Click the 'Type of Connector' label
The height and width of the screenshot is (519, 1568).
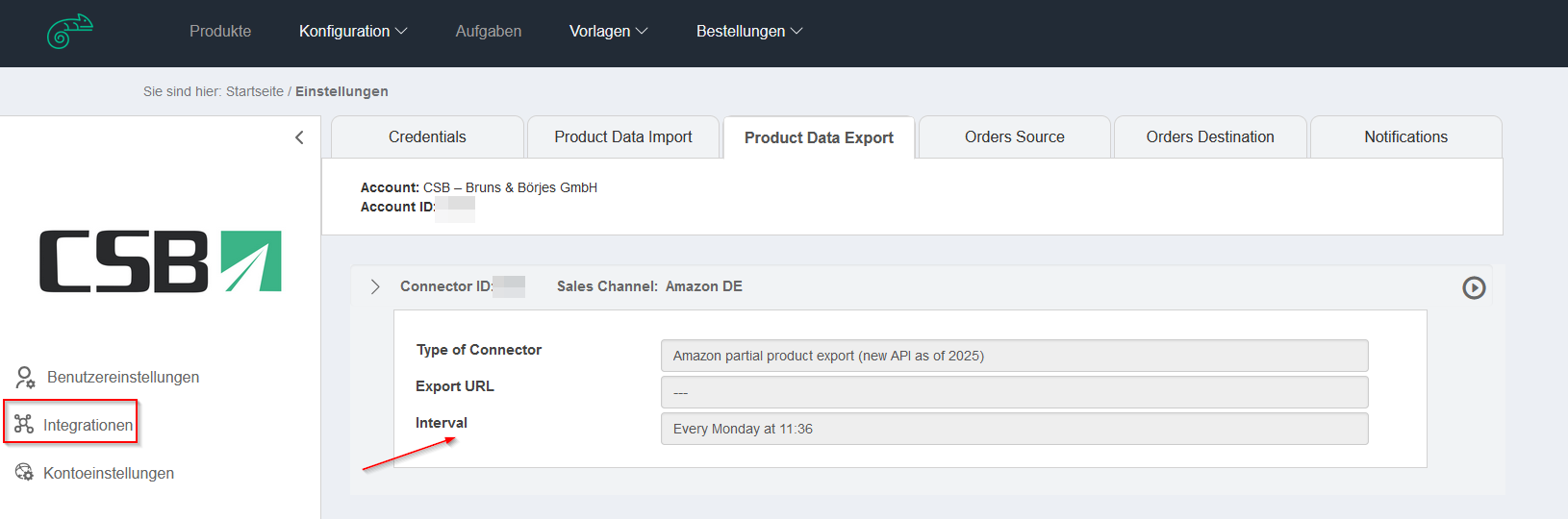pos(479,350)
